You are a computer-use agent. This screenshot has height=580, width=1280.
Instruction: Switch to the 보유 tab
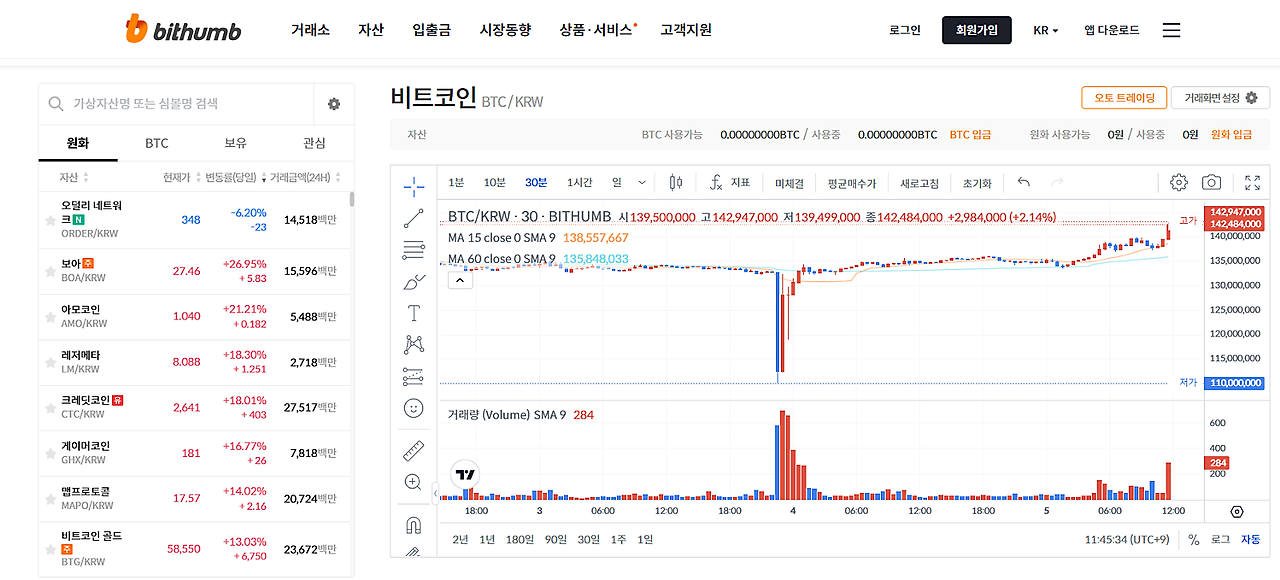coord(235,143)
